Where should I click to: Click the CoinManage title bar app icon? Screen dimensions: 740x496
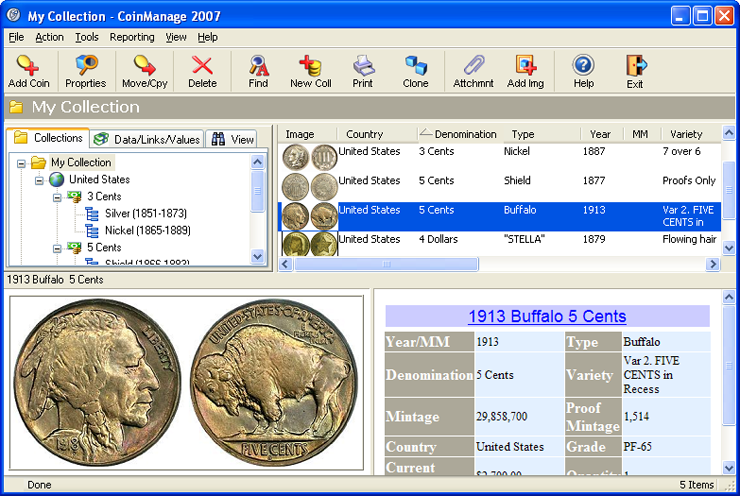(x=14, y=16)
